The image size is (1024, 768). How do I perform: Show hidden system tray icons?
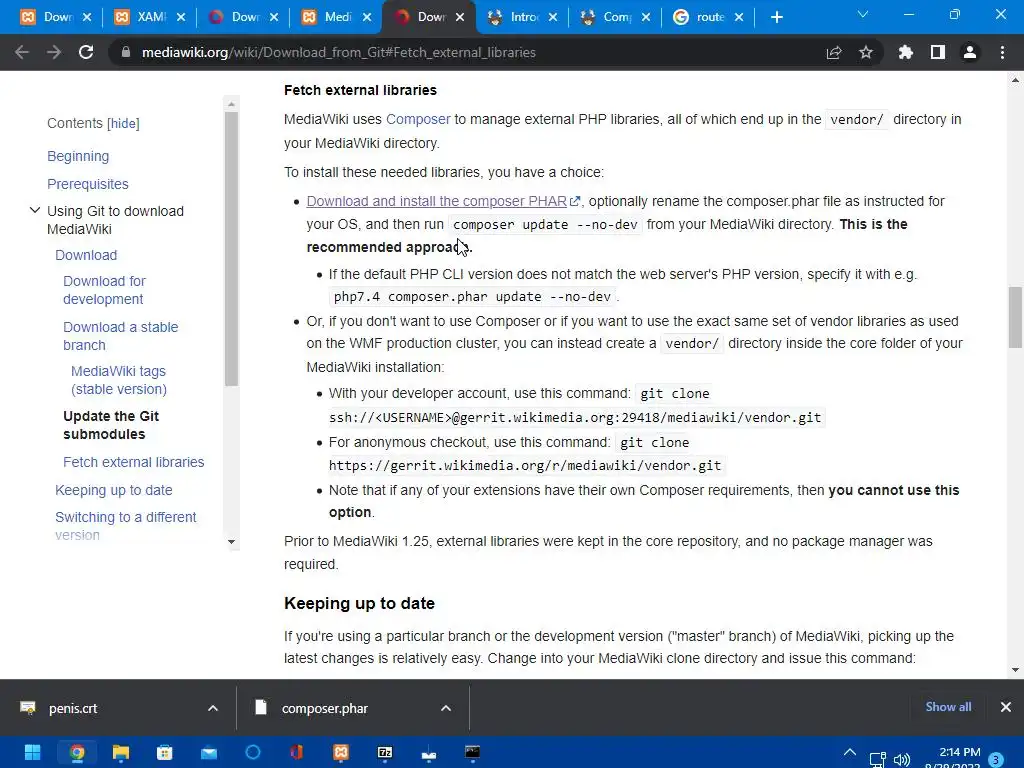click(x=850, y=752)
